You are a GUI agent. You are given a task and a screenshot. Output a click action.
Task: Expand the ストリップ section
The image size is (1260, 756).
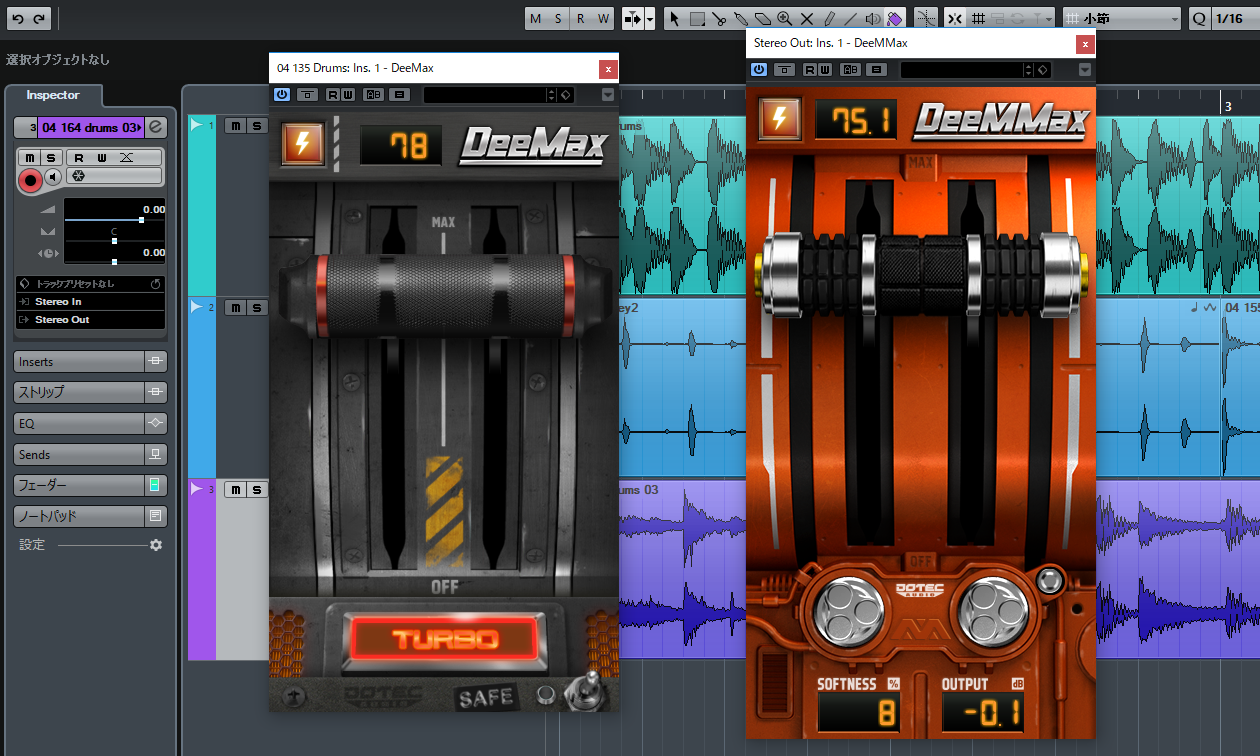pyautogui.click(x=79, y=393)
